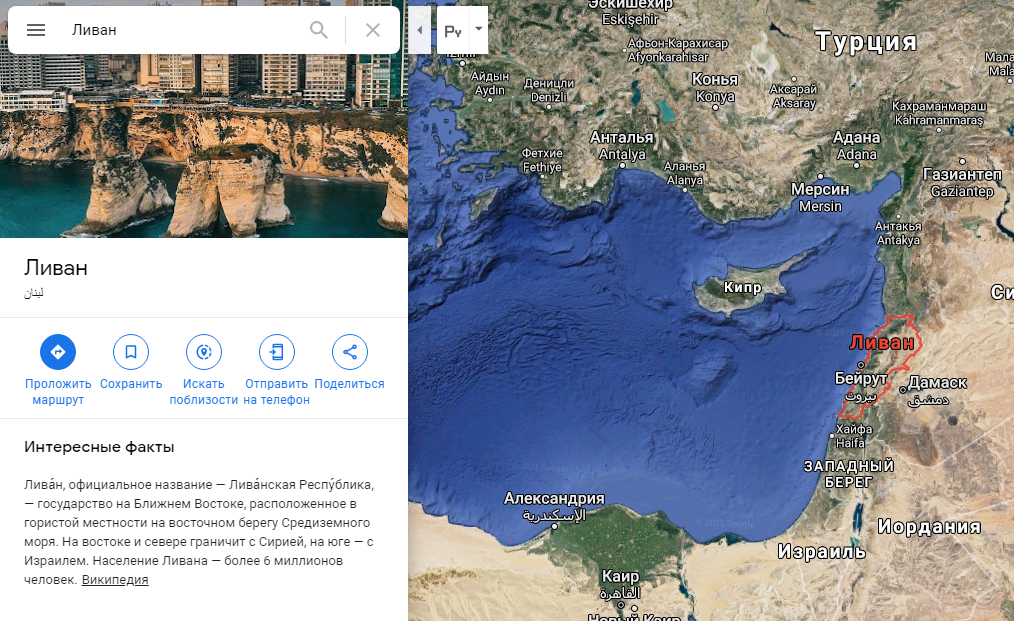The width and height of the screenshot is (1014, 621).
Task: Click the Сохранить bookmark icon
Action: point(131,352)
